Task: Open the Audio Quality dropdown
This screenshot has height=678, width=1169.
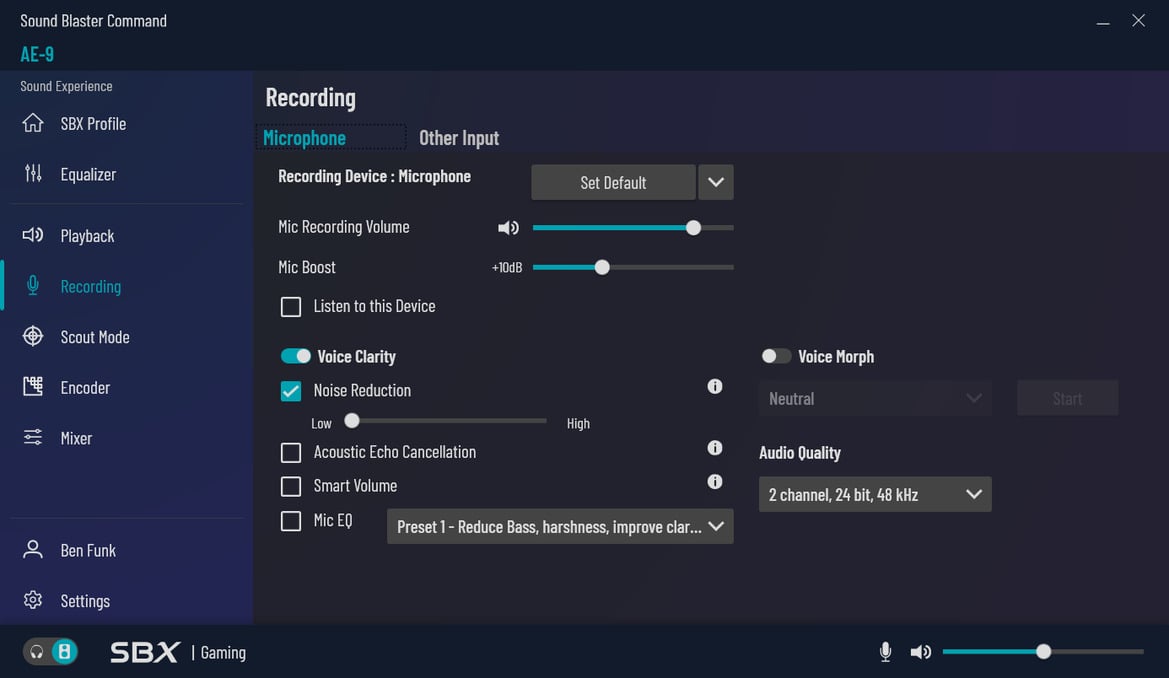Action: click(875, 494)
